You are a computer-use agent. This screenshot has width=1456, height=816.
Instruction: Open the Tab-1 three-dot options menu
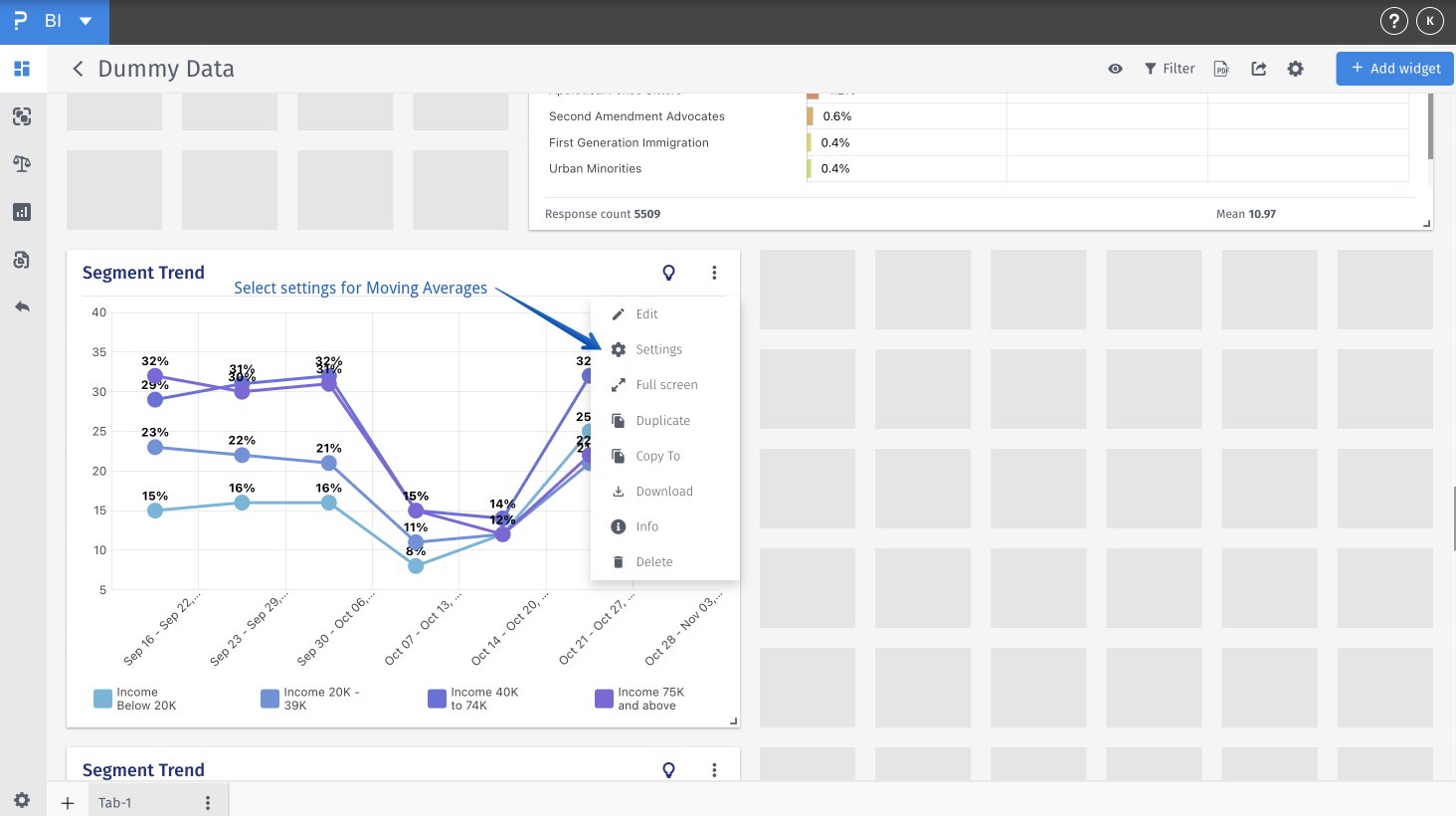[207, 803]
